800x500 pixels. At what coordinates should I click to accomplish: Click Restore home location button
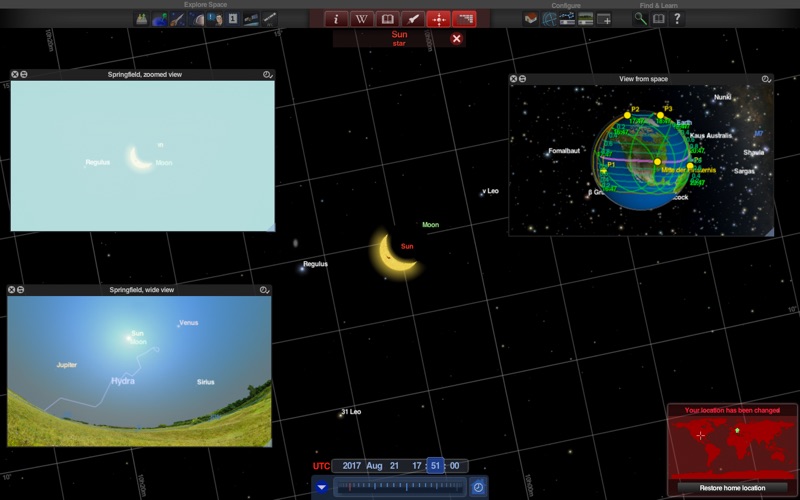coord(732,488)
